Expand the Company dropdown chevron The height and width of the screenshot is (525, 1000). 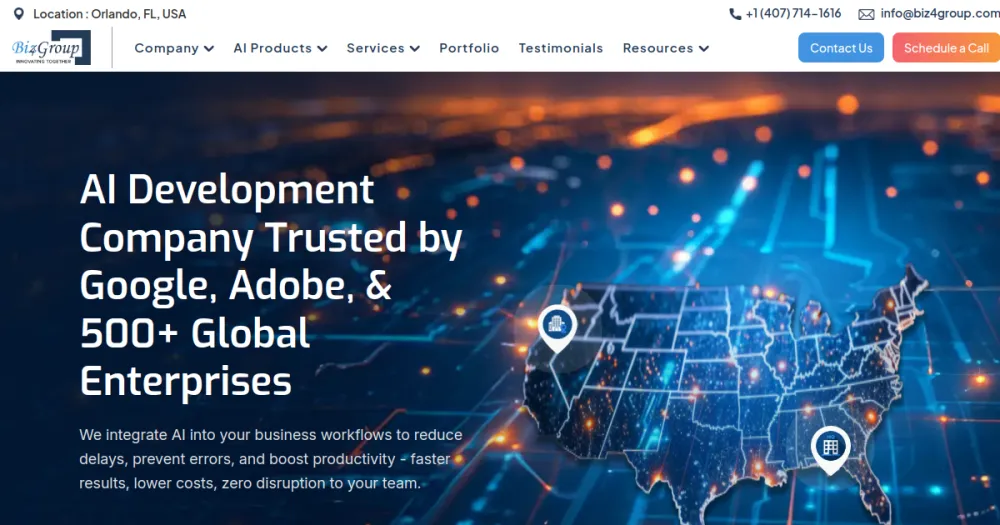tap(209, 48)
